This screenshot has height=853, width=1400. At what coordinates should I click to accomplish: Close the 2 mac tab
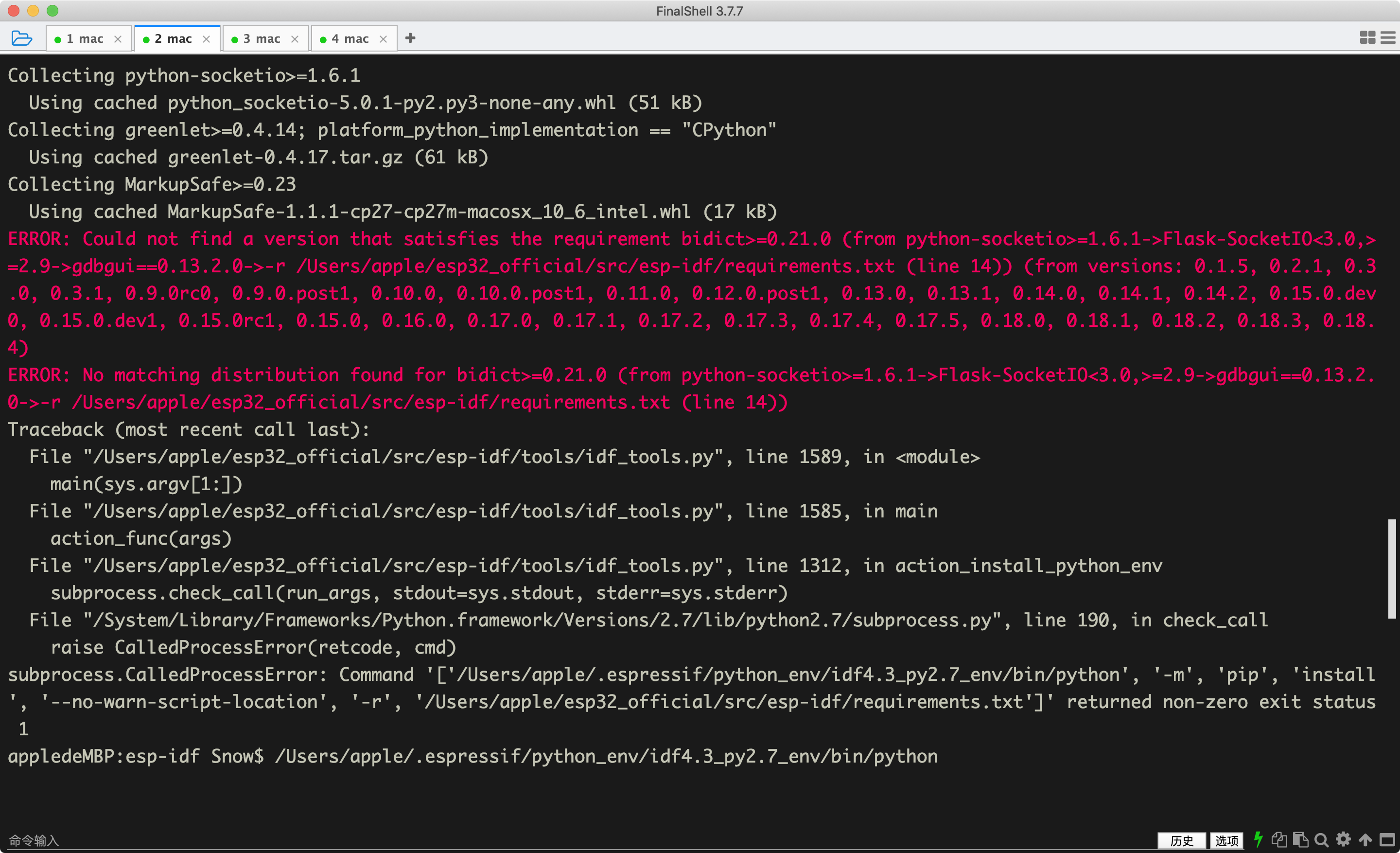206,39
